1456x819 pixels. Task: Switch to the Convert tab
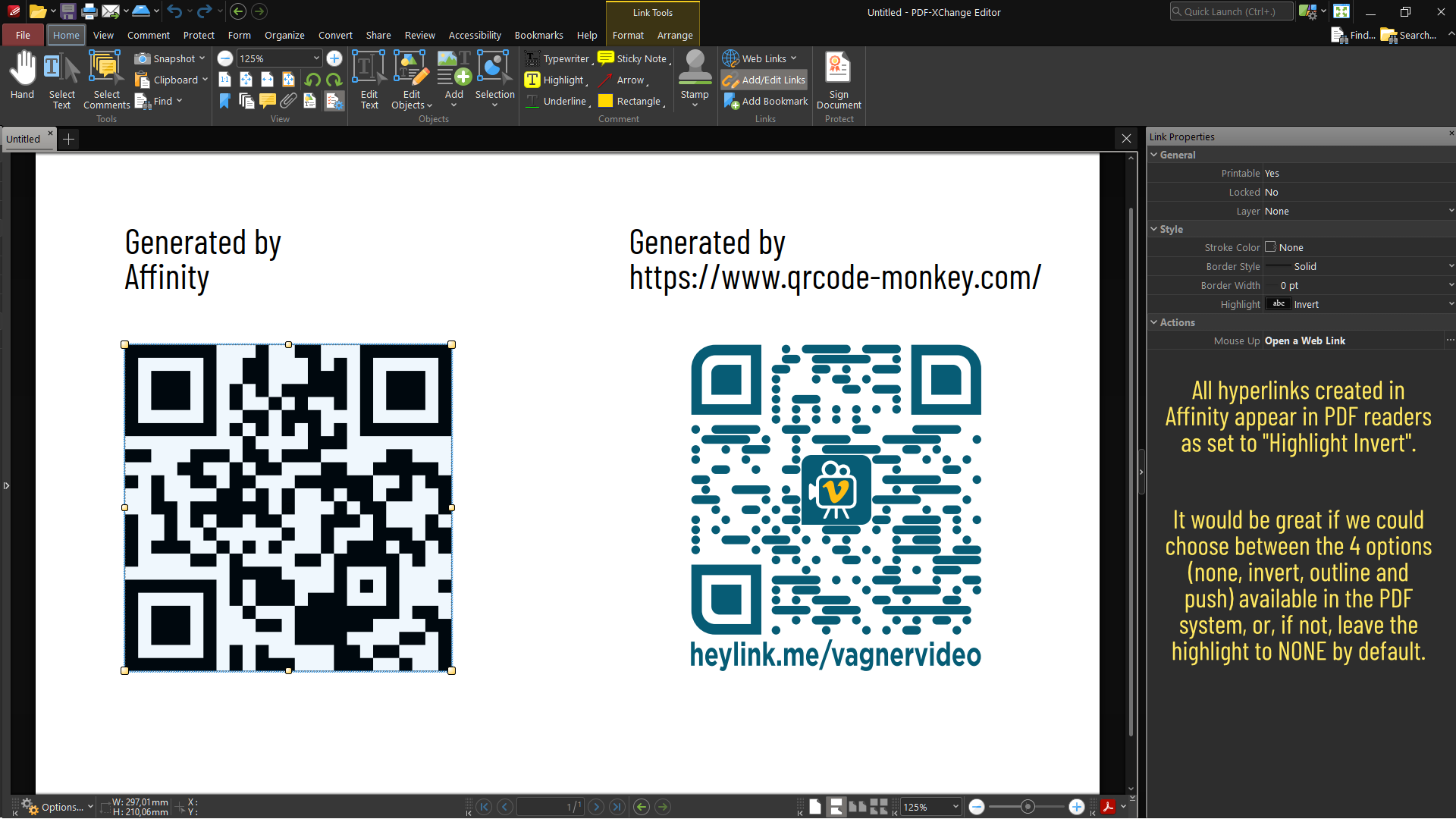(335, 35)
